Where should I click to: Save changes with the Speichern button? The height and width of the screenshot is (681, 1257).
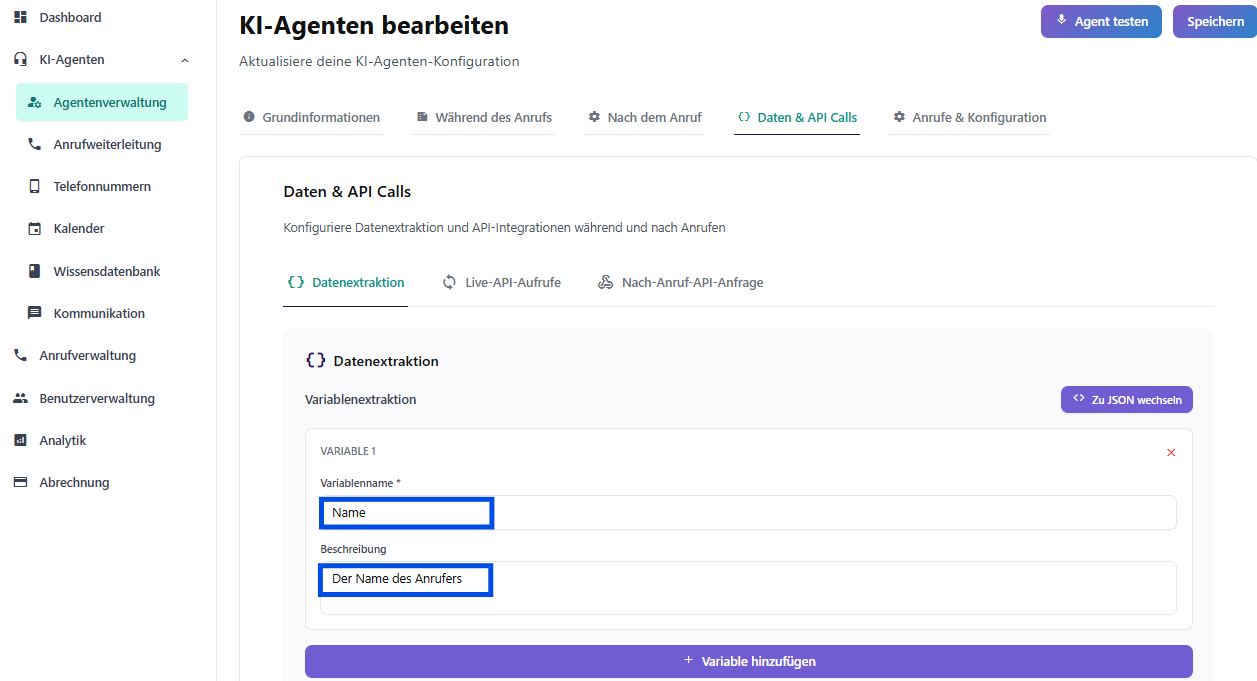(1215, 22)
